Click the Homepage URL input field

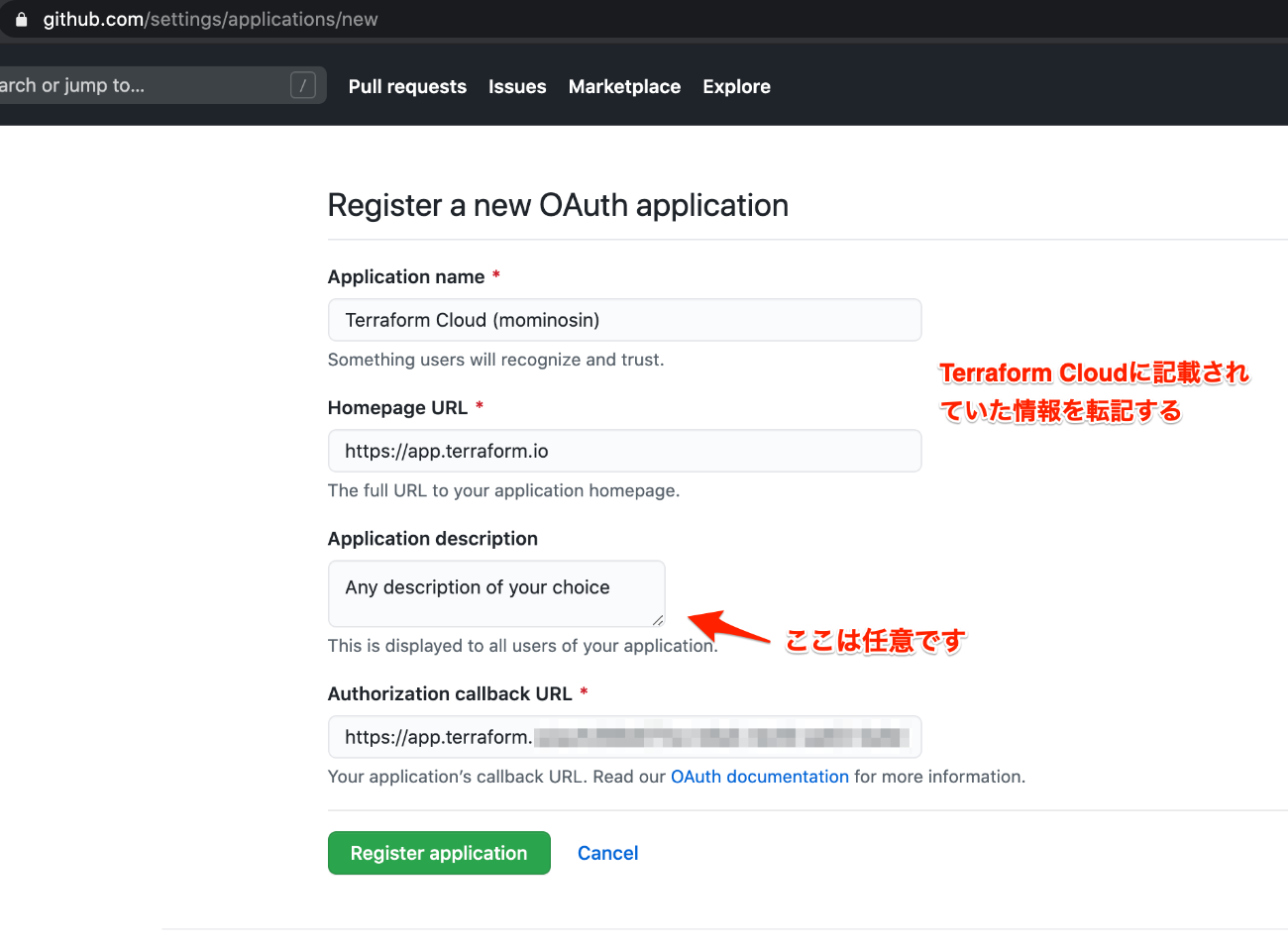click(x=624, y=451)
